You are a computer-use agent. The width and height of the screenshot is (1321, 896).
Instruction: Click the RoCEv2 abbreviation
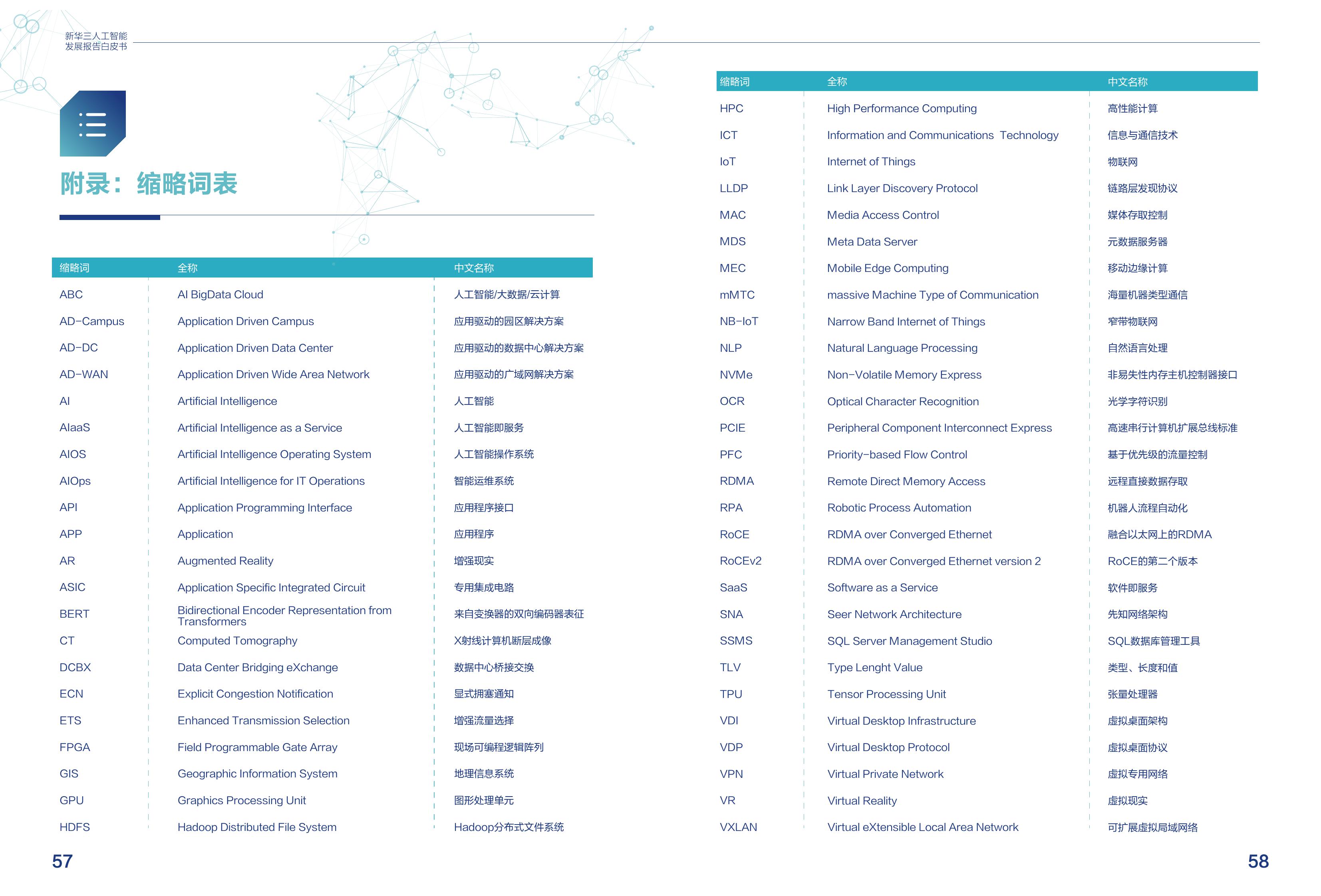(740, 561)
